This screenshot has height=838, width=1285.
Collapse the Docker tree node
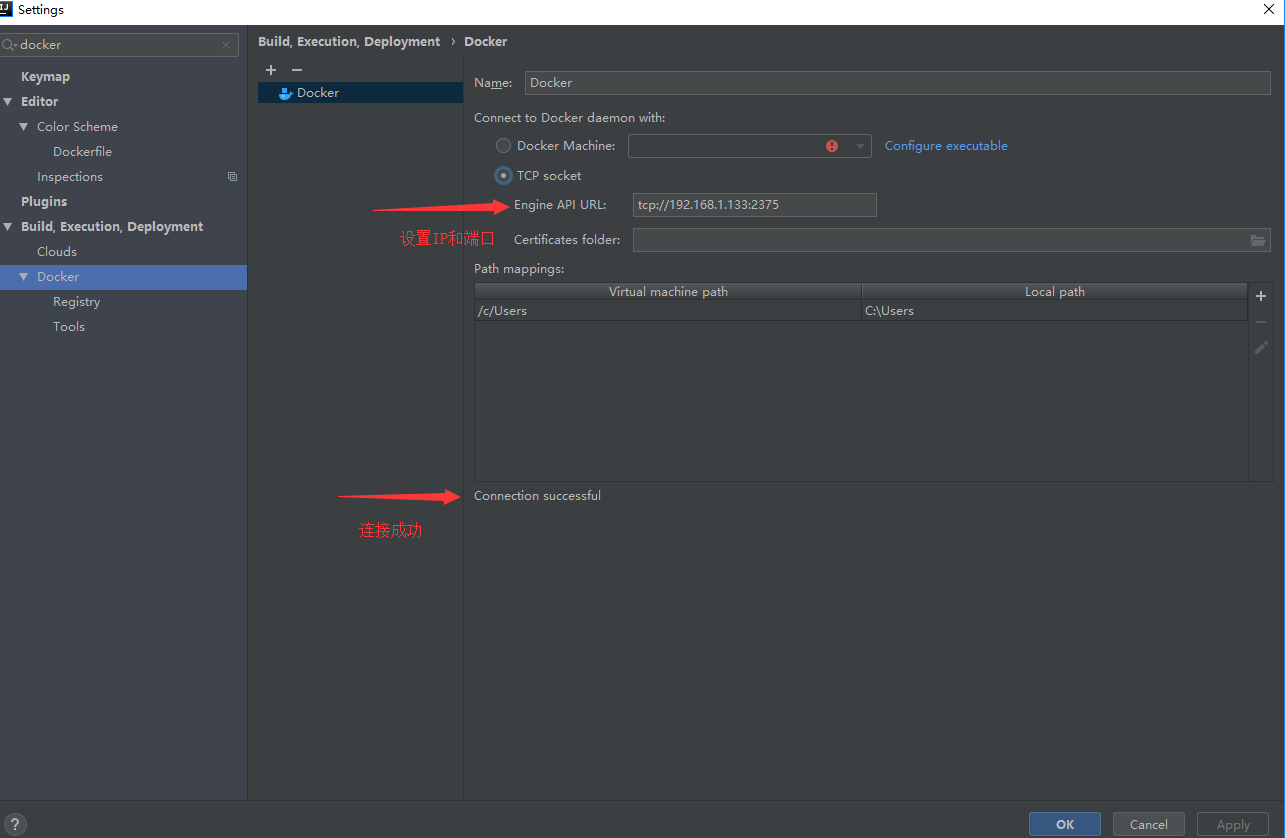(x=24, y=277)
